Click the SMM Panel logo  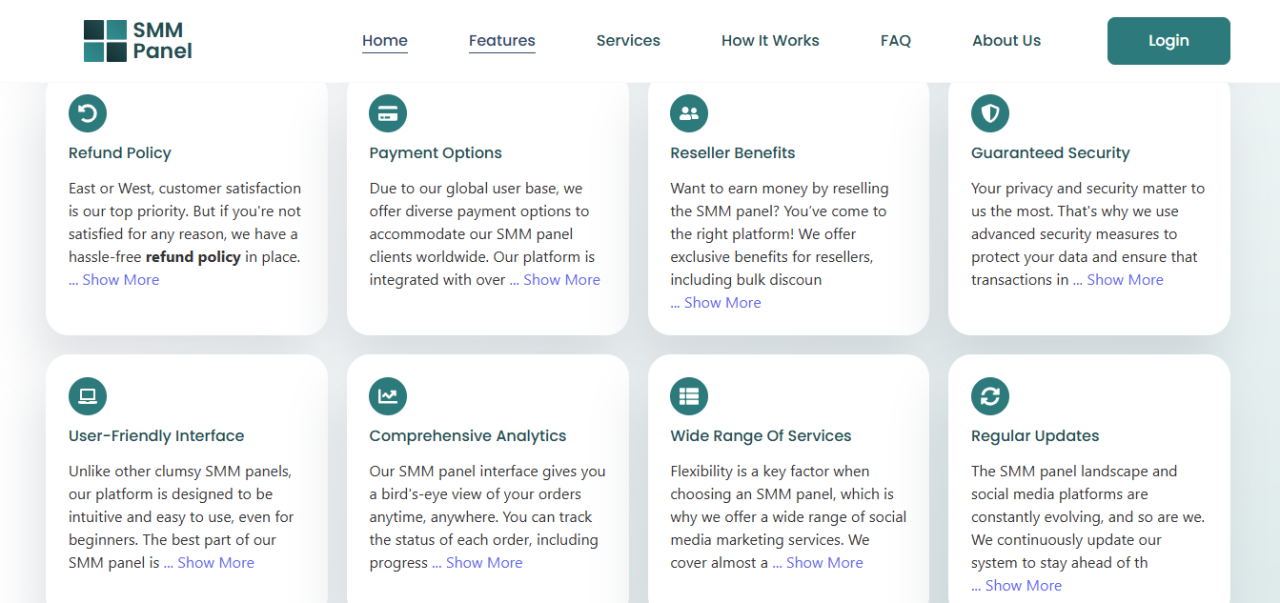[x=138, y=41]
